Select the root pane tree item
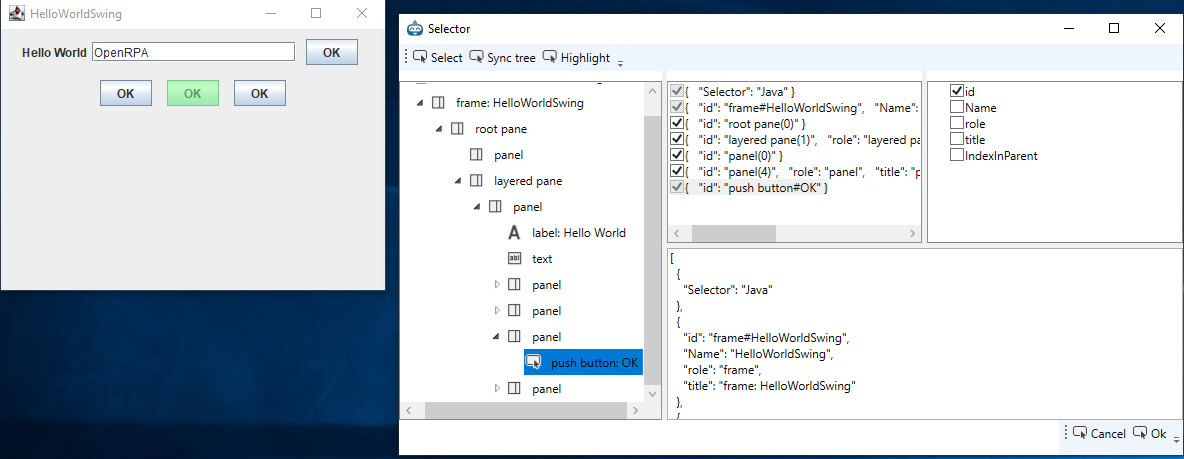The width and height of the screenshot is (1184, 459). click(x=501, y=129)
